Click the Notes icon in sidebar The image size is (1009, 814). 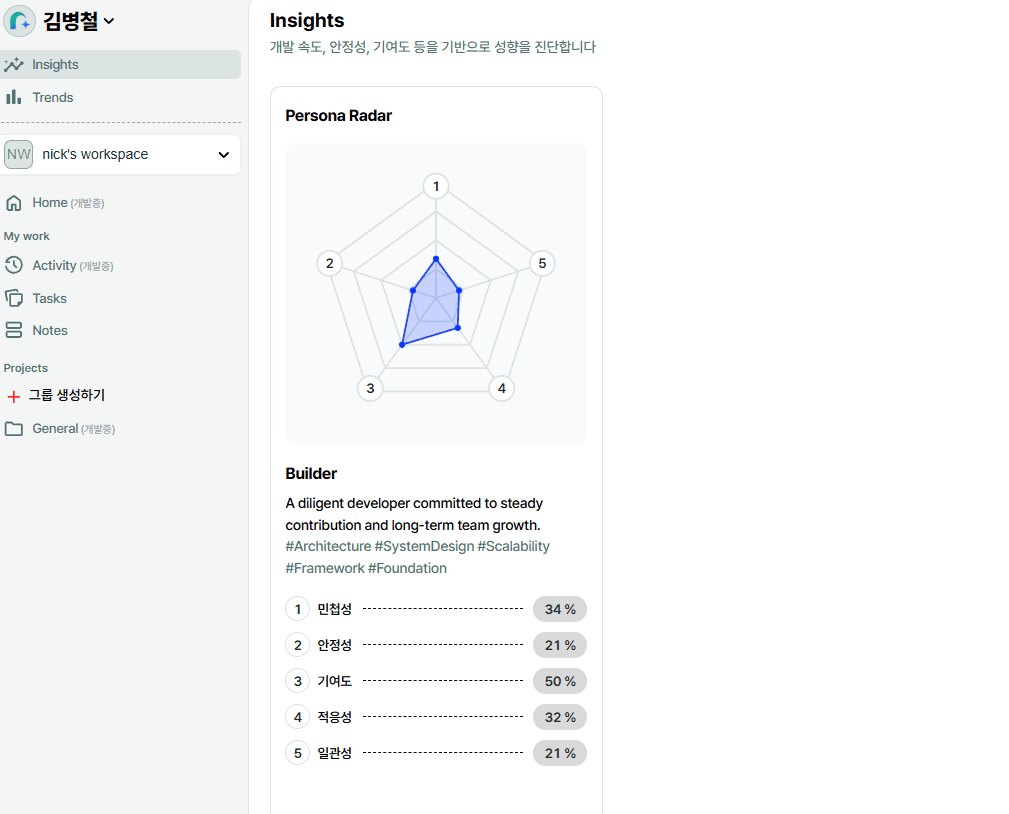14,330
